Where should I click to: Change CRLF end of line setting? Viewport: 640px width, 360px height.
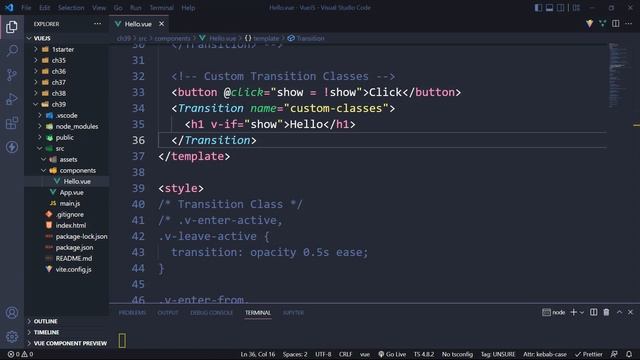(x=345, y=354)
